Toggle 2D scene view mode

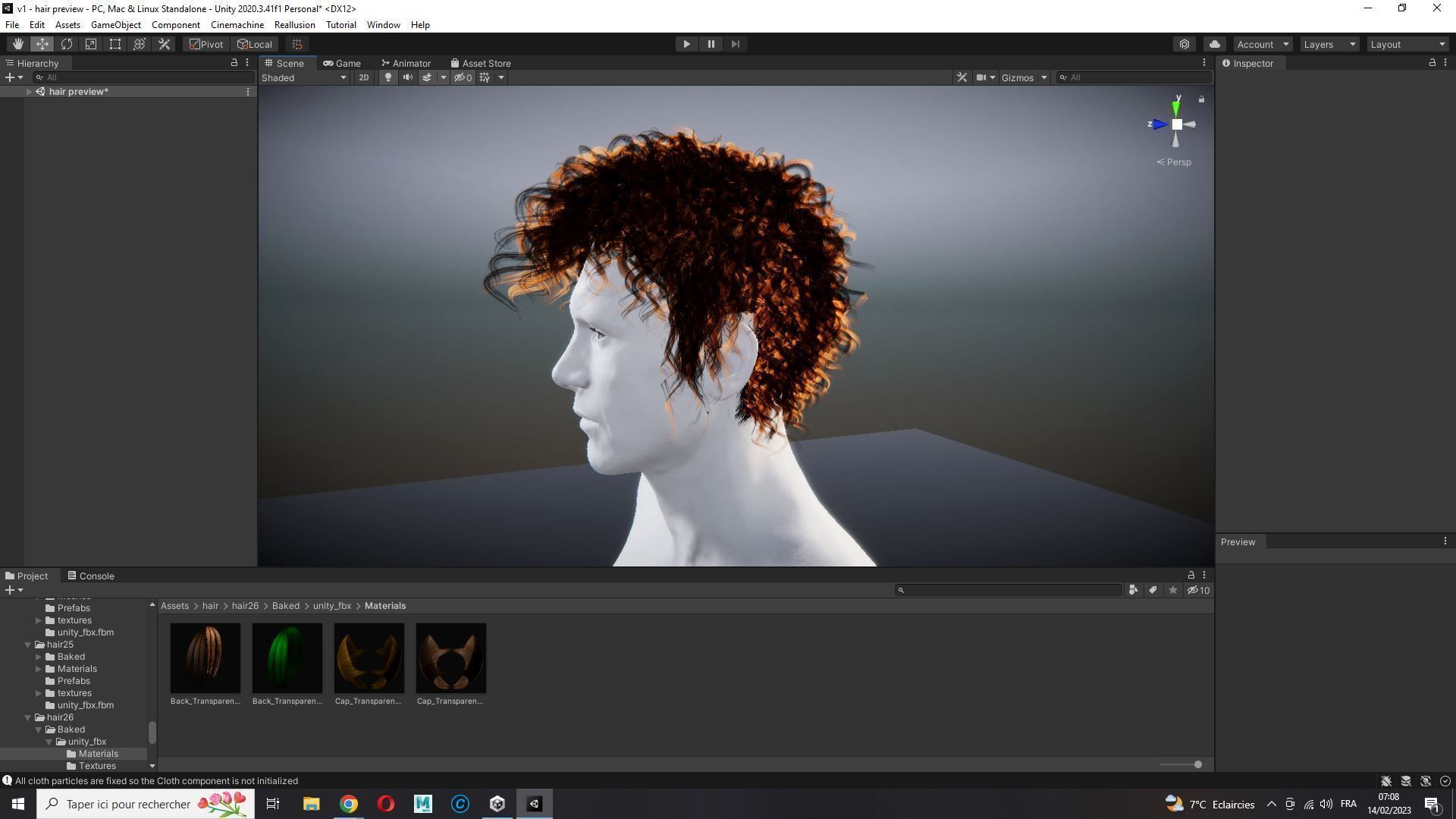point(364,77)
